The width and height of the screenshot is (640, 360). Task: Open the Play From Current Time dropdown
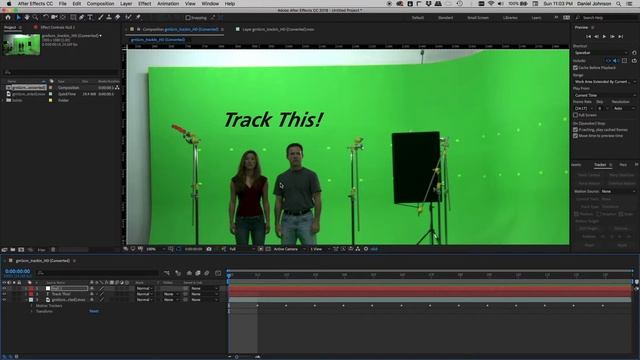(604, 95)
